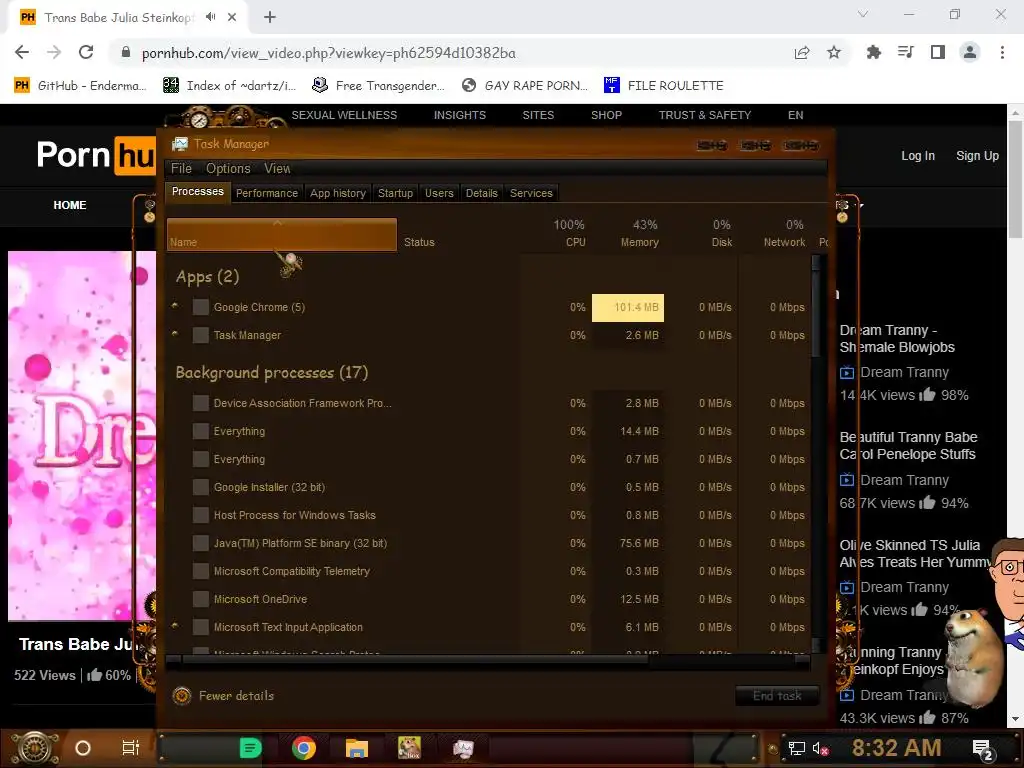Open the Start button on the taskbar
Image resolution: width=1024 pixels, height=768 pixels.
pyautogui.click(x=36, y=748)
